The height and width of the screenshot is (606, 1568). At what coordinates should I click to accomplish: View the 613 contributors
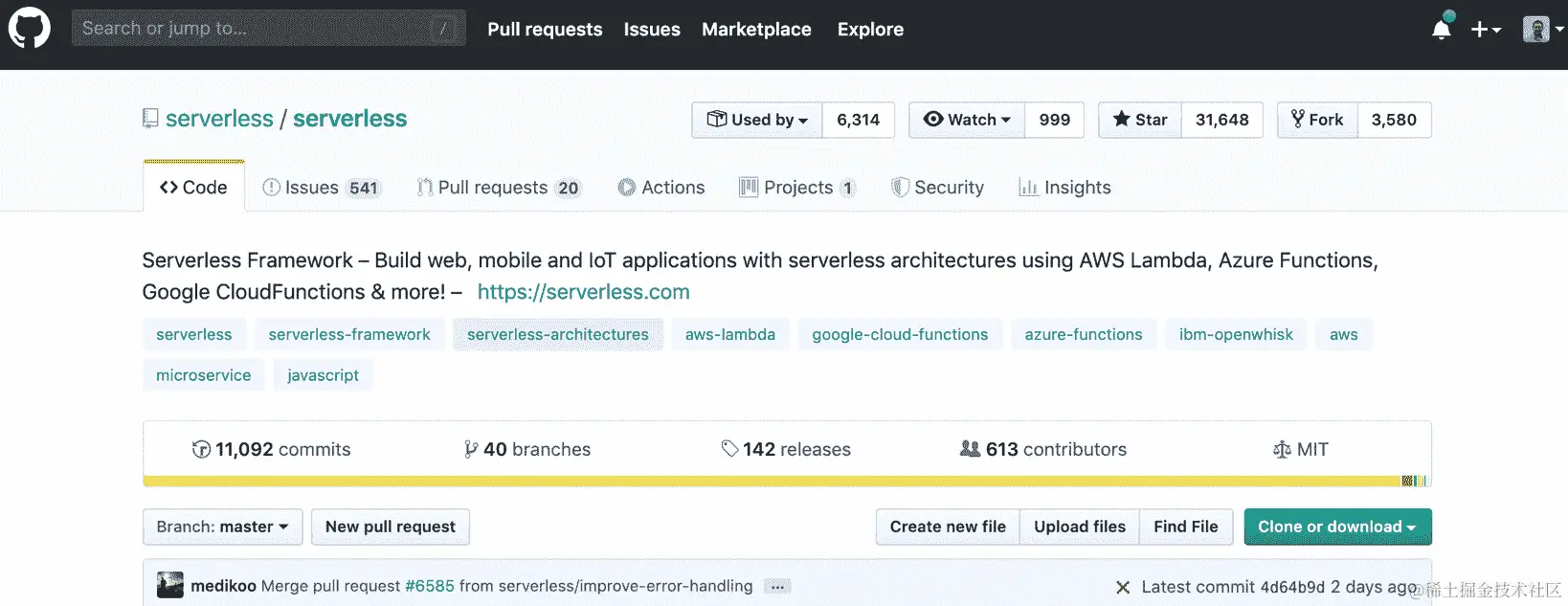1043,449
